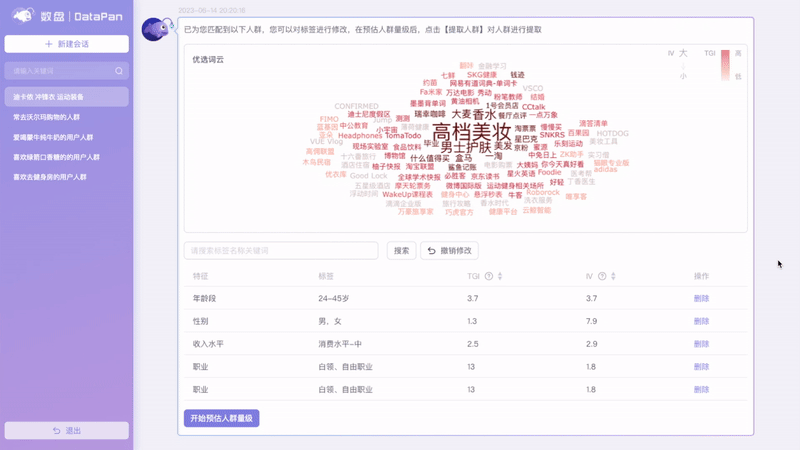
Task: Click the 搜索 button
Action: coord(402,251)
